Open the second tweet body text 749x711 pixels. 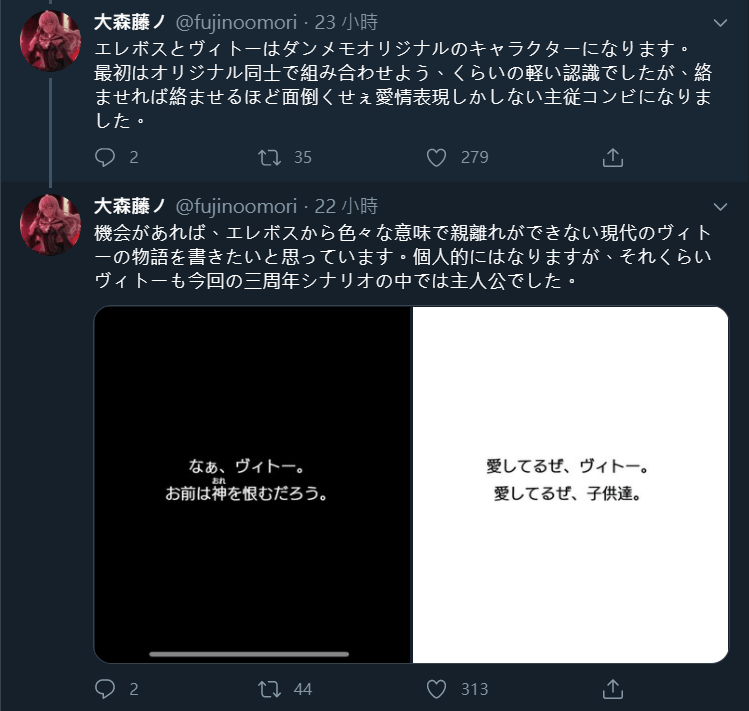pos(403,257)
